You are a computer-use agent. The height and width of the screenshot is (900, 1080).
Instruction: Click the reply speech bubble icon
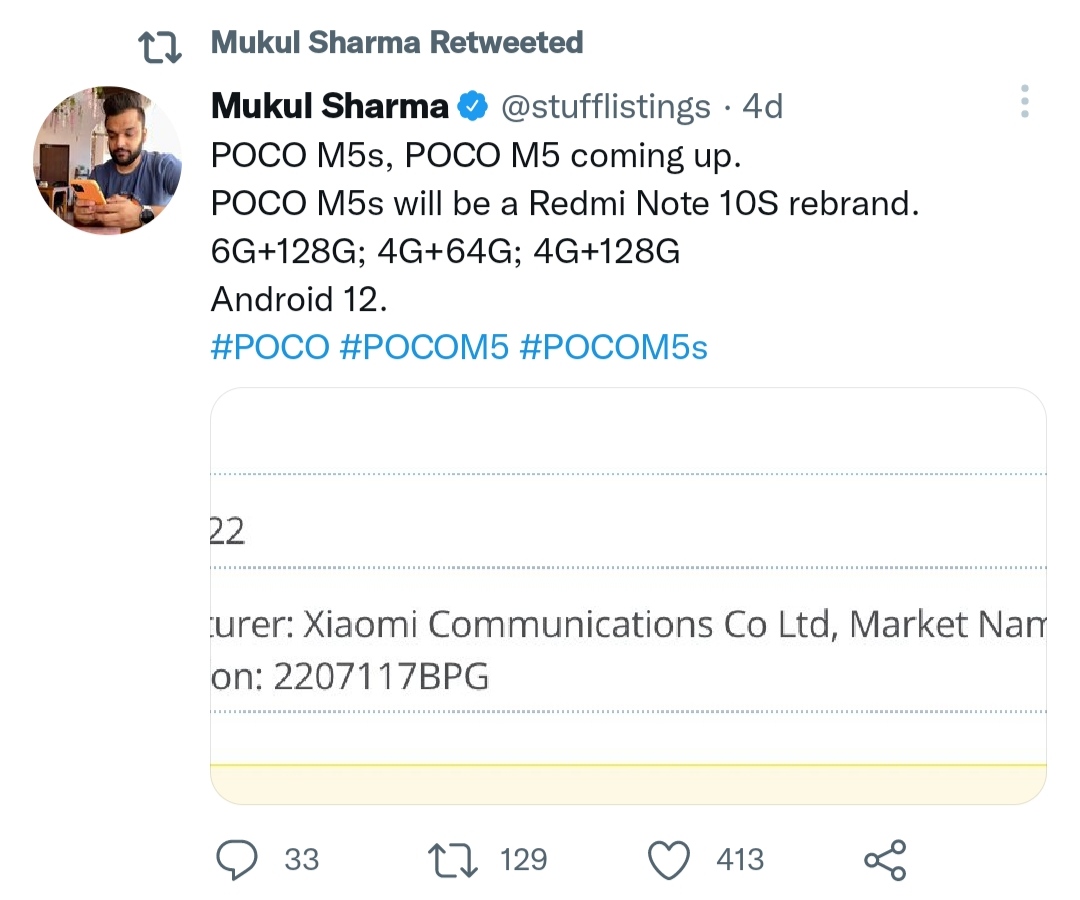point(237,859)
